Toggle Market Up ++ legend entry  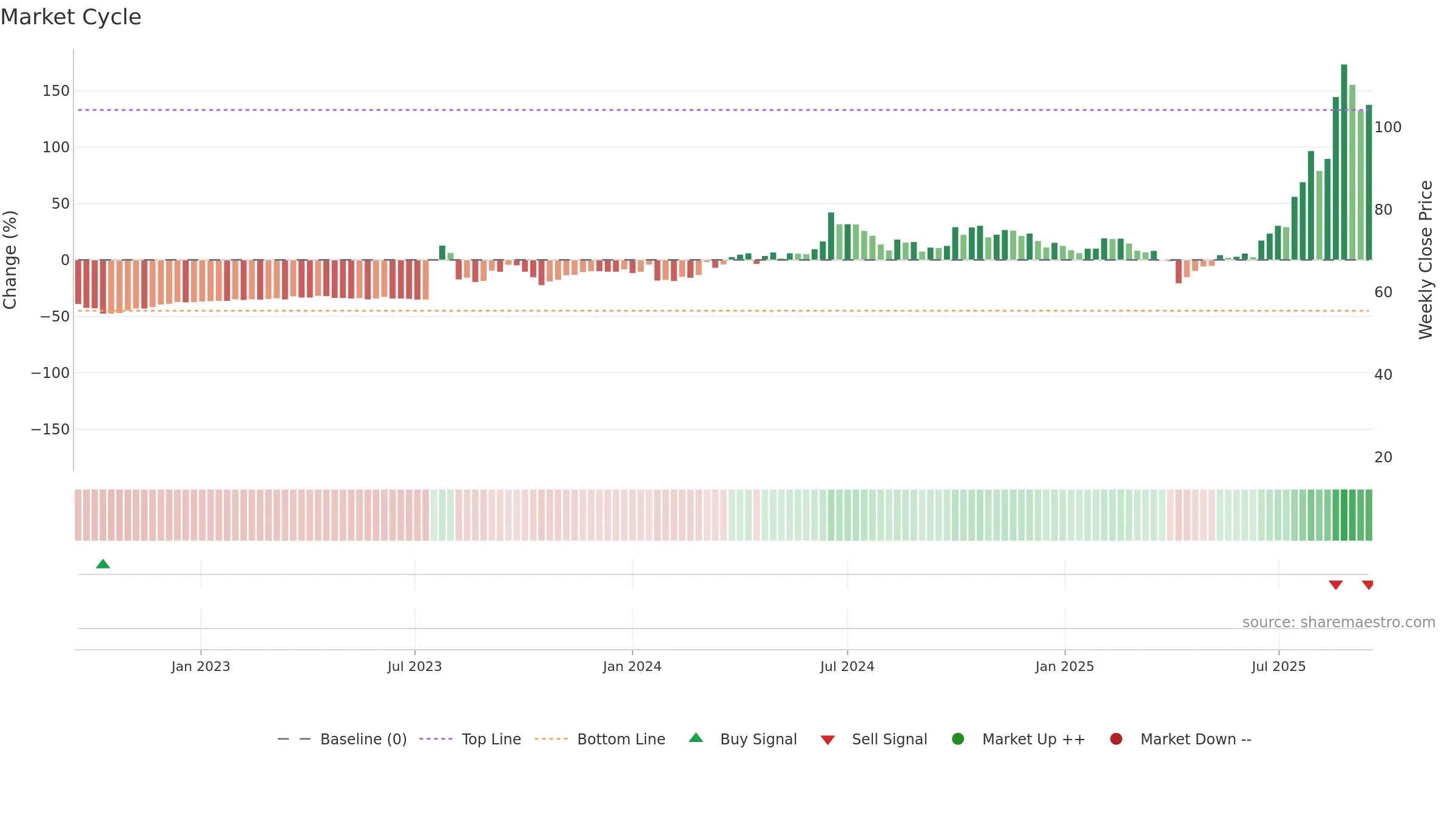(1019, 739)
